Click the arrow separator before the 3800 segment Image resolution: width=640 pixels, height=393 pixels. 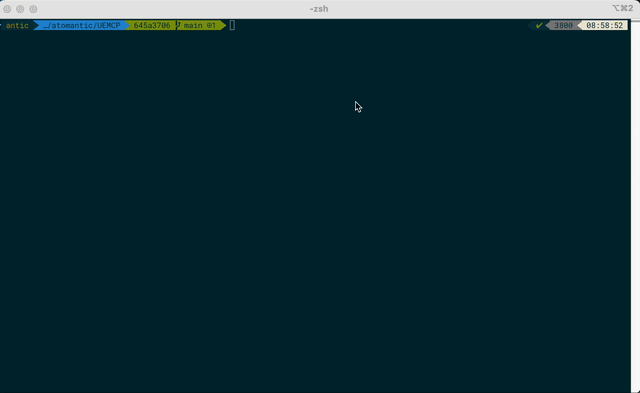point(549,25)
